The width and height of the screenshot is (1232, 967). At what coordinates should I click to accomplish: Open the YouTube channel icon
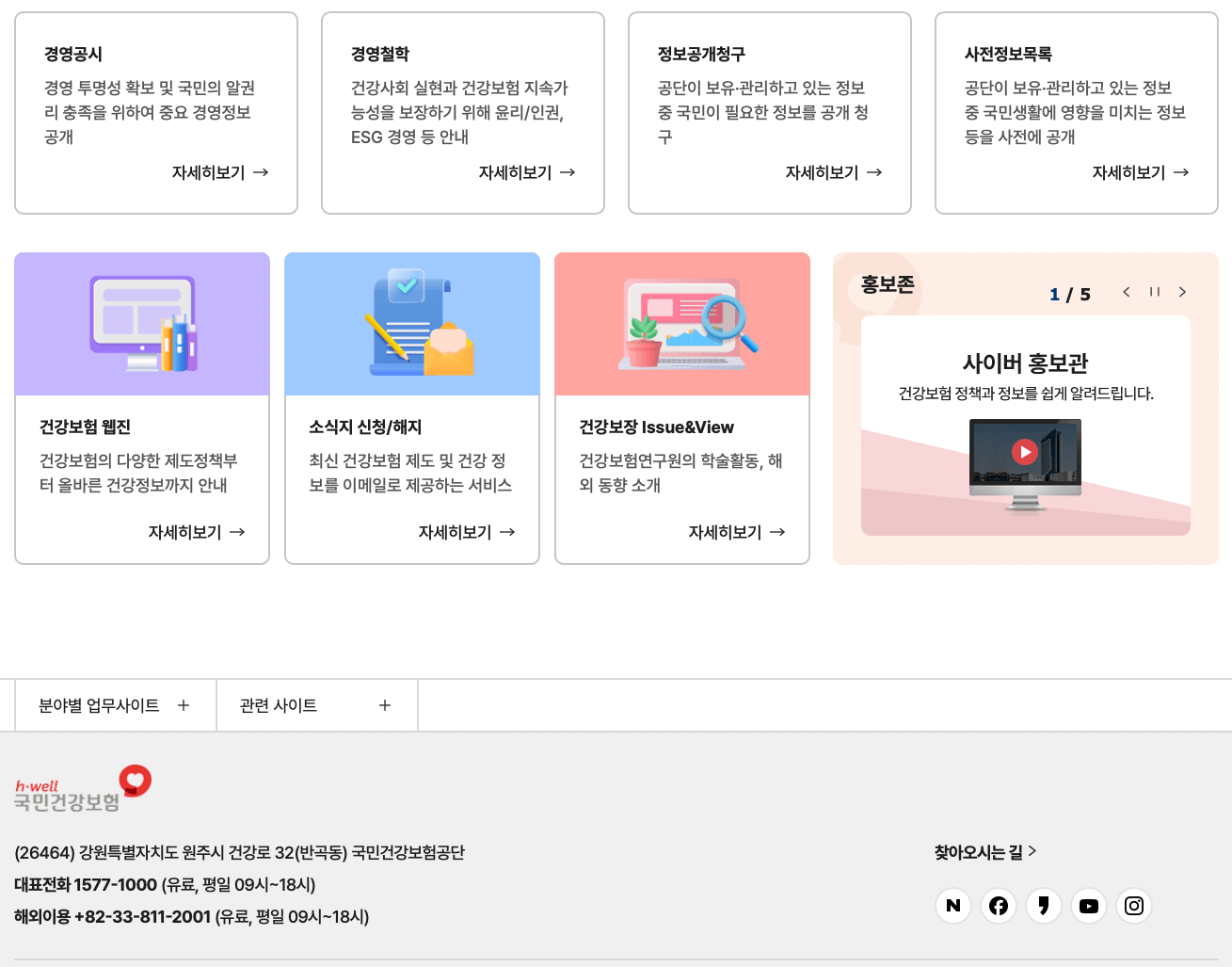point(1089,906)
